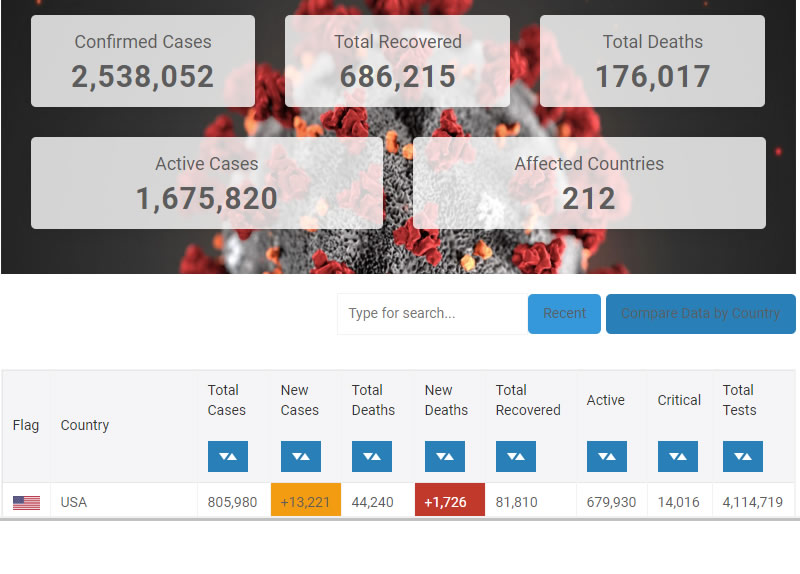Open the Affected Countries card
800x574 pixels.
pos(589,183)
